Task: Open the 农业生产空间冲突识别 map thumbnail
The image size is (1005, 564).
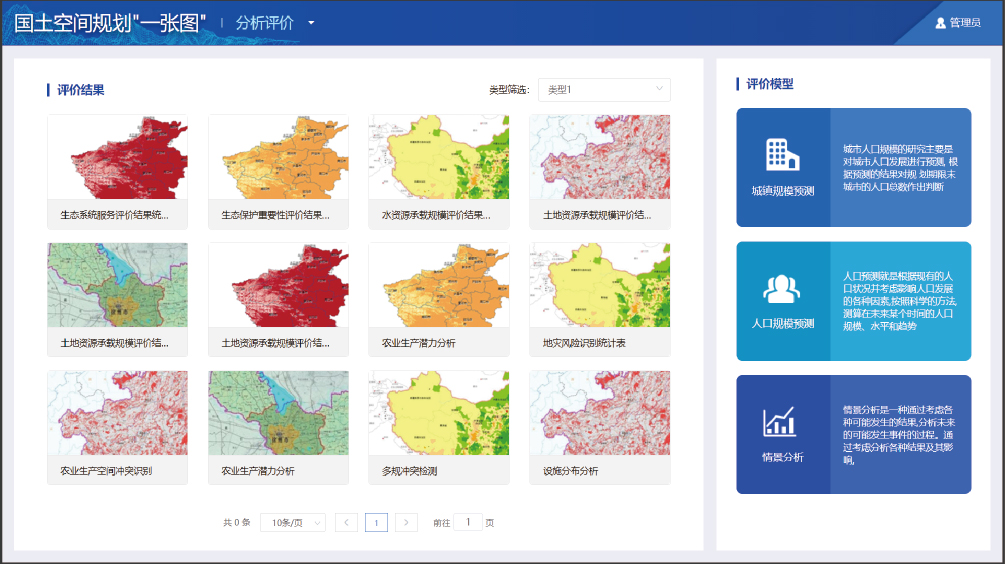Action: point(117,413)
